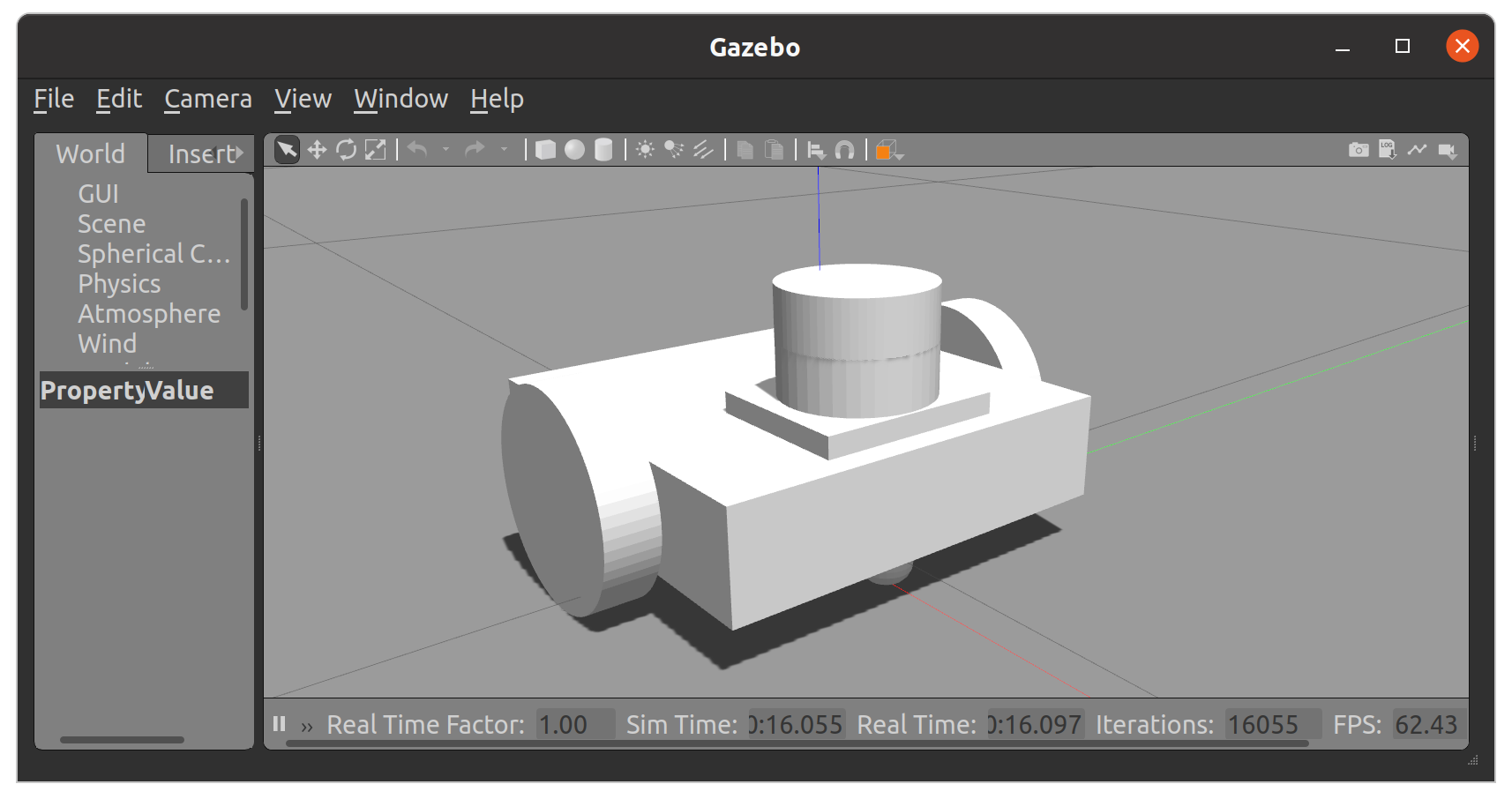Image resolution: width=1512 pixels, height=799 pixels.
Task: Select the Scene tree item
Action: click(111, 224)
